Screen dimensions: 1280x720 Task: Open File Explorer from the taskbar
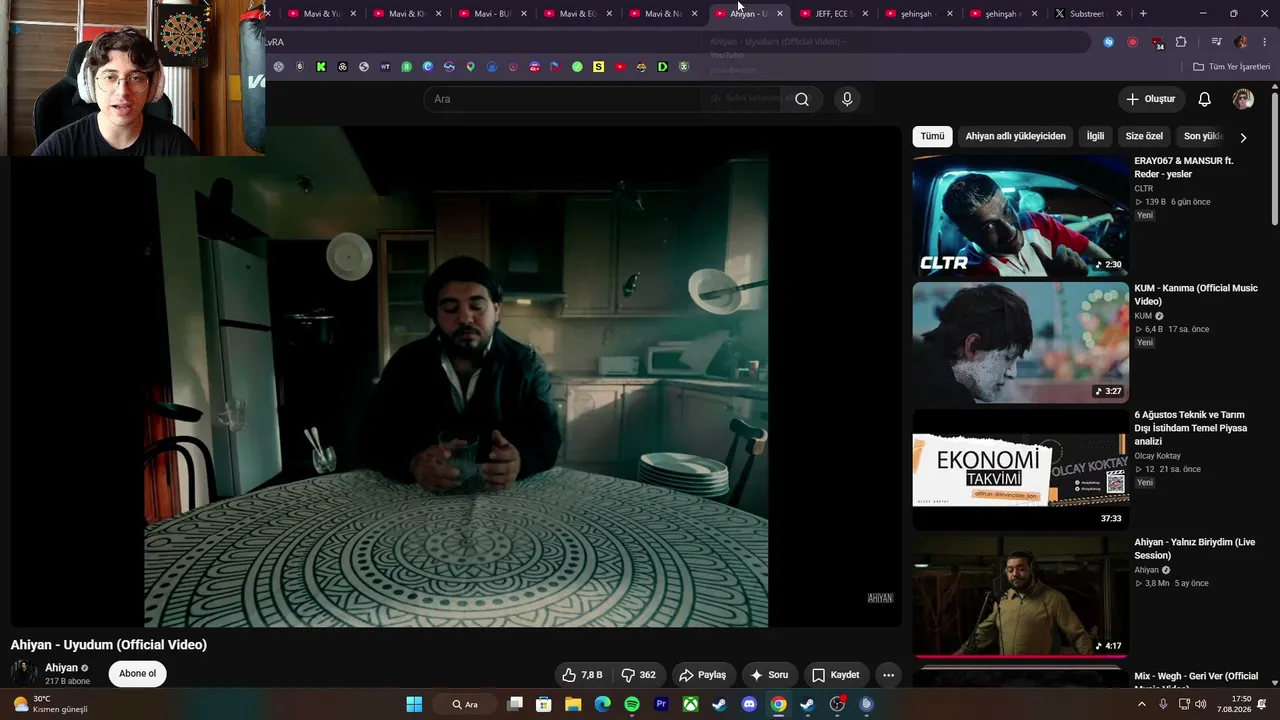point(573,704)
